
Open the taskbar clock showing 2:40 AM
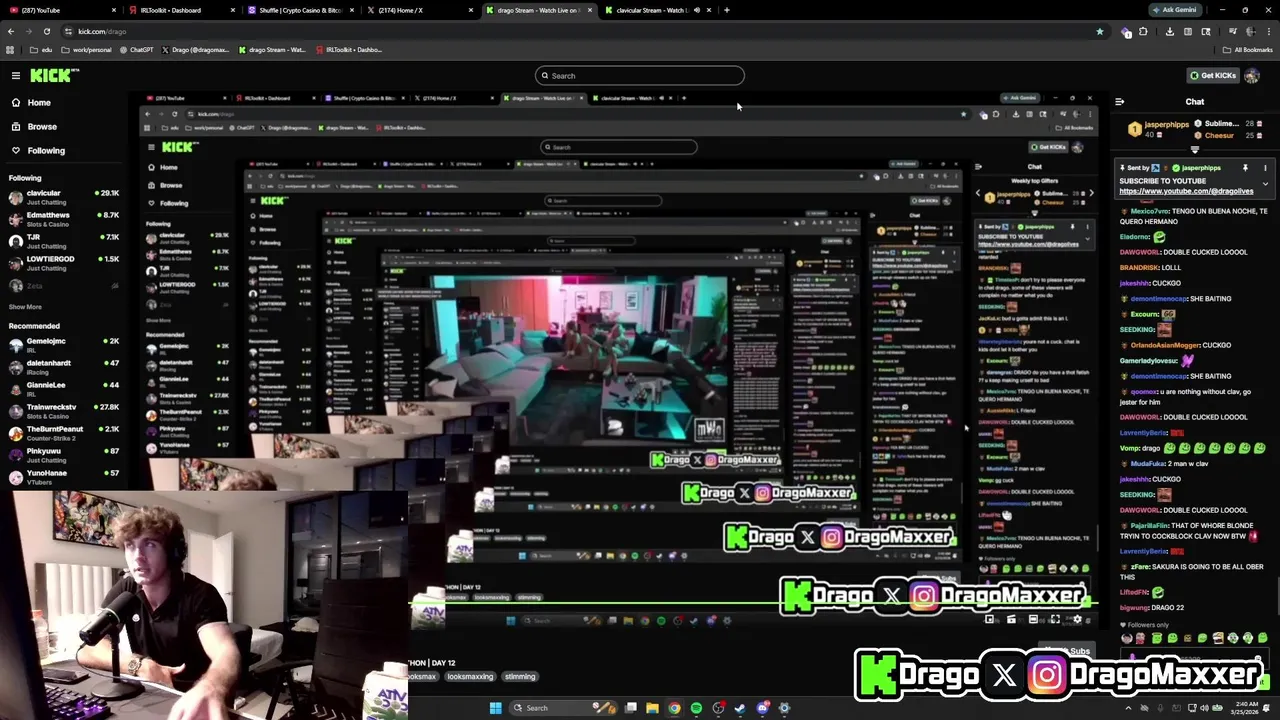coord(1245,708)
